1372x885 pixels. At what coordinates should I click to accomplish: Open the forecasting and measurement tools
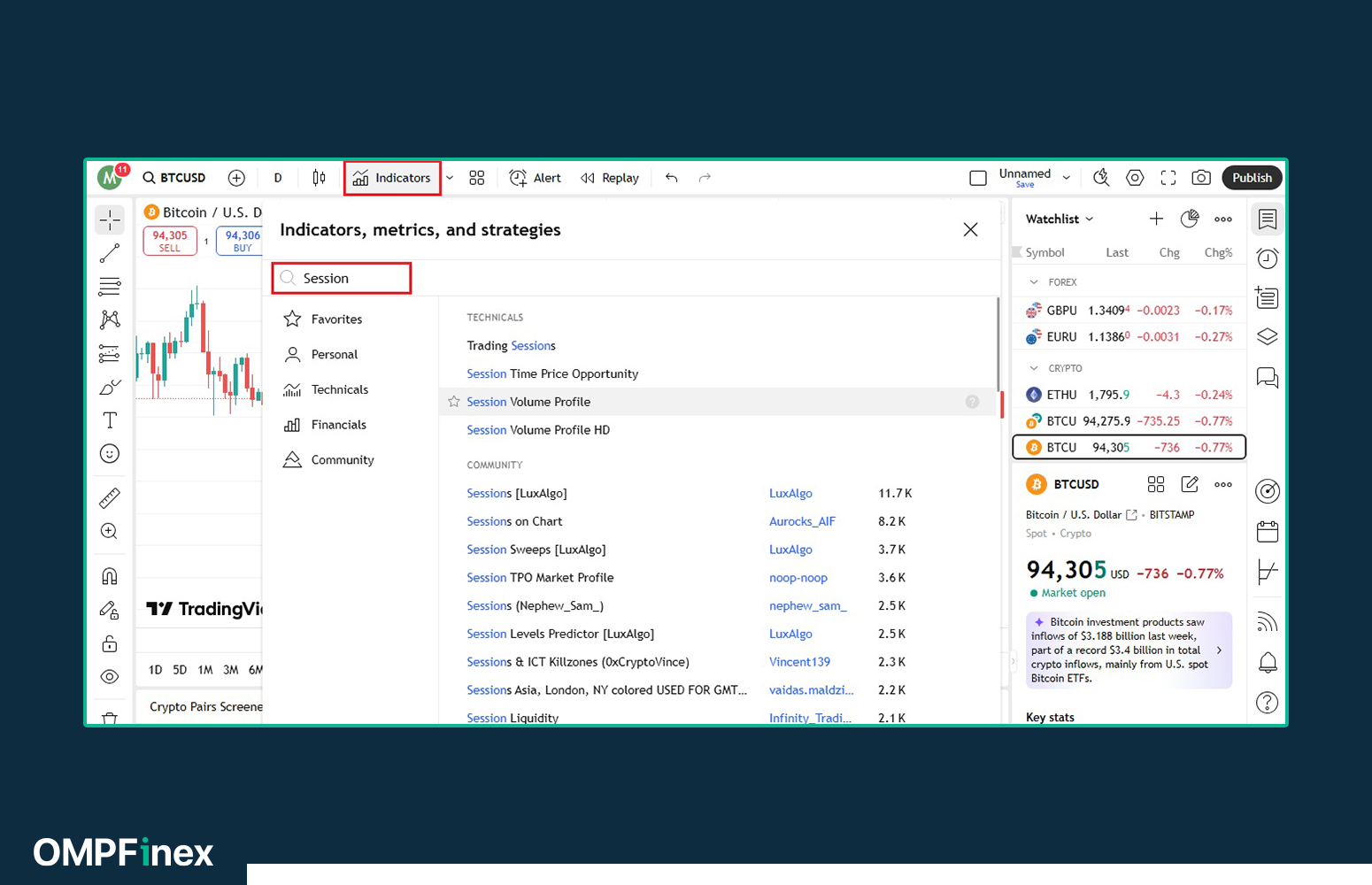coord(110,354)
